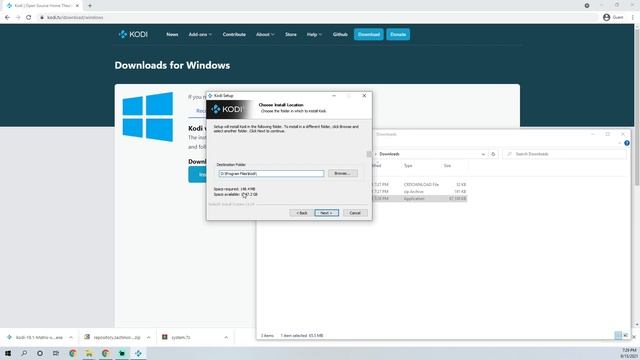The width and height of the screenshot is (640, 360).
Task: Click the browser forward arrow
Action: click(18, 18)
